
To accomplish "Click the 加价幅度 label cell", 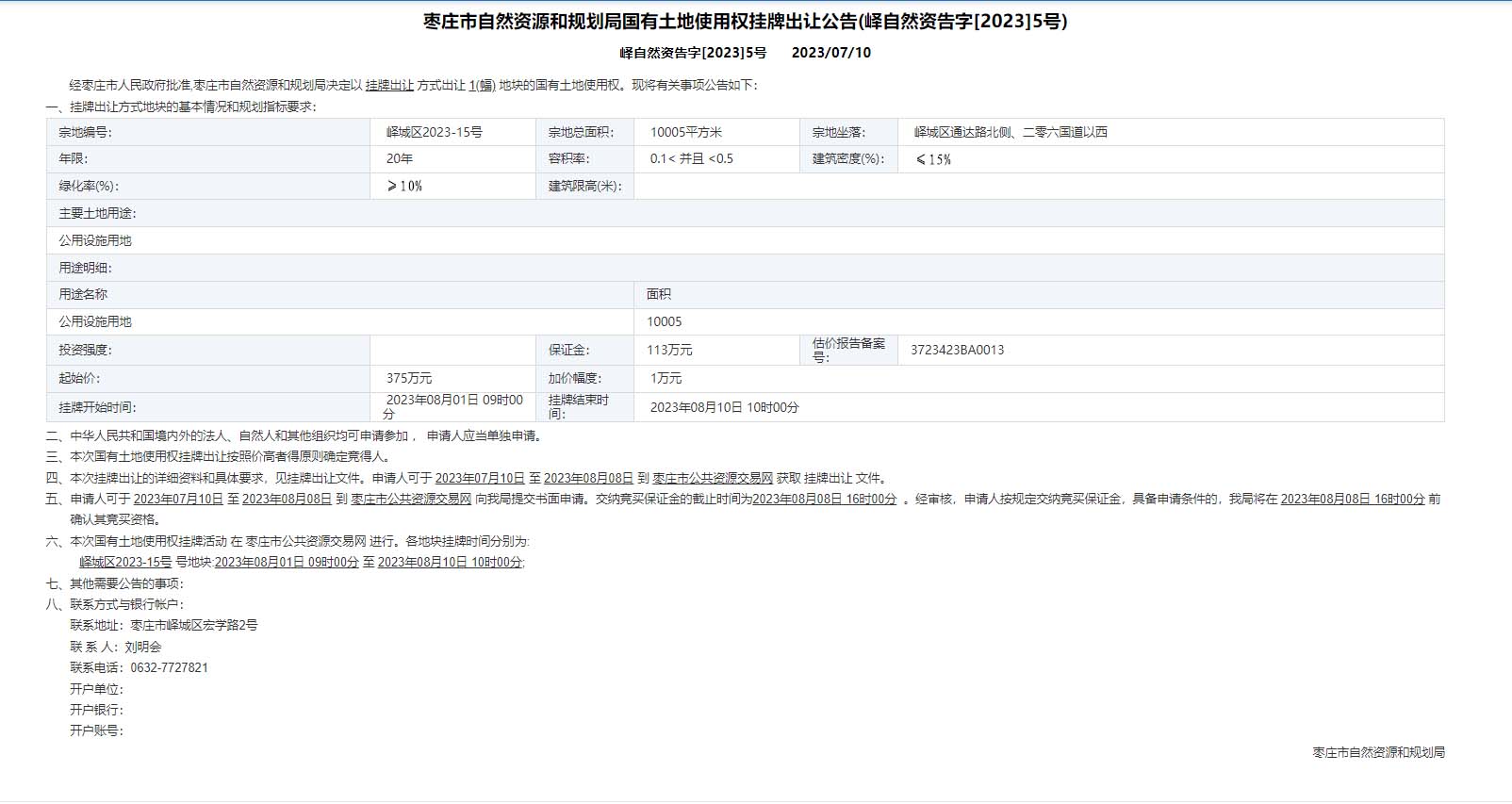I will point(584,378).
